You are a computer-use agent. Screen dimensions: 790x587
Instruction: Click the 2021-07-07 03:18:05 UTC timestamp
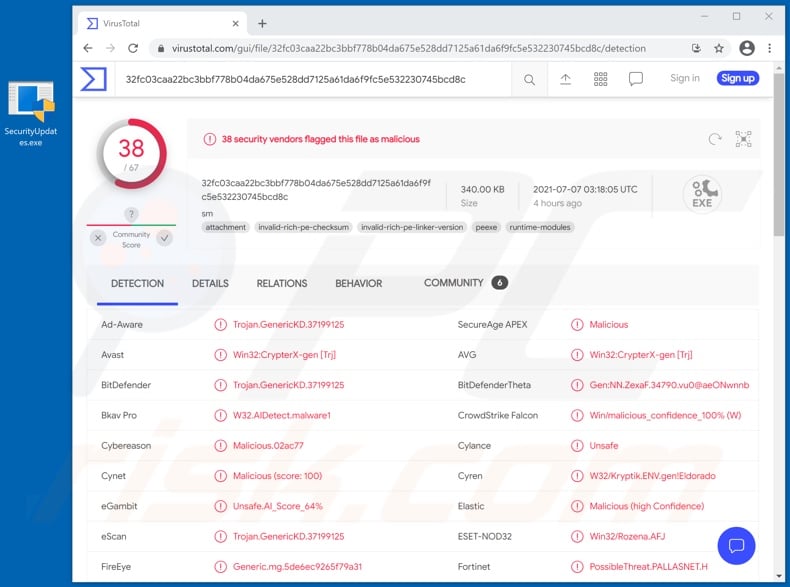585,189
